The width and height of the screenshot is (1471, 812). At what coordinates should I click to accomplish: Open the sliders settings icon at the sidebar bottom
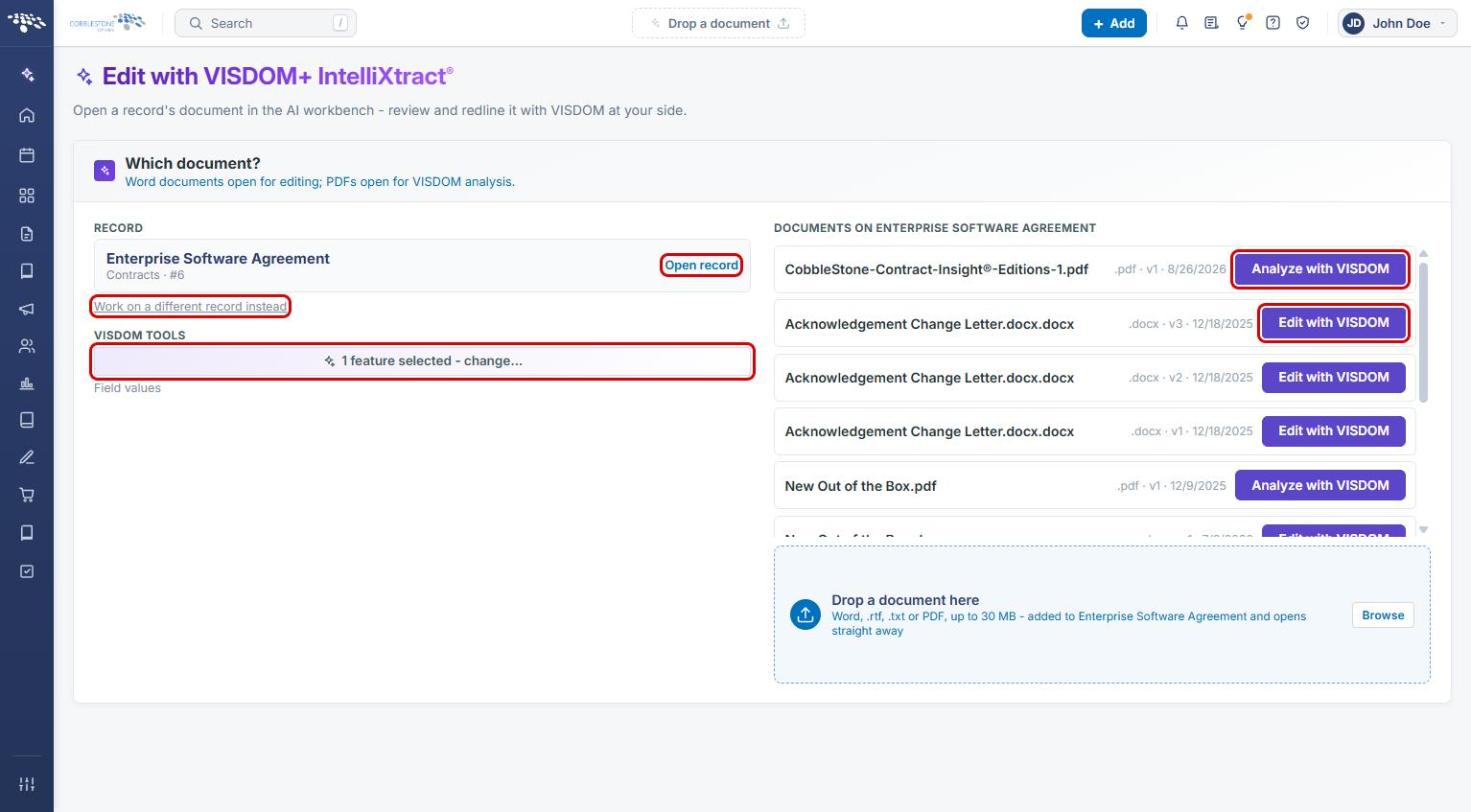(27, 784)
